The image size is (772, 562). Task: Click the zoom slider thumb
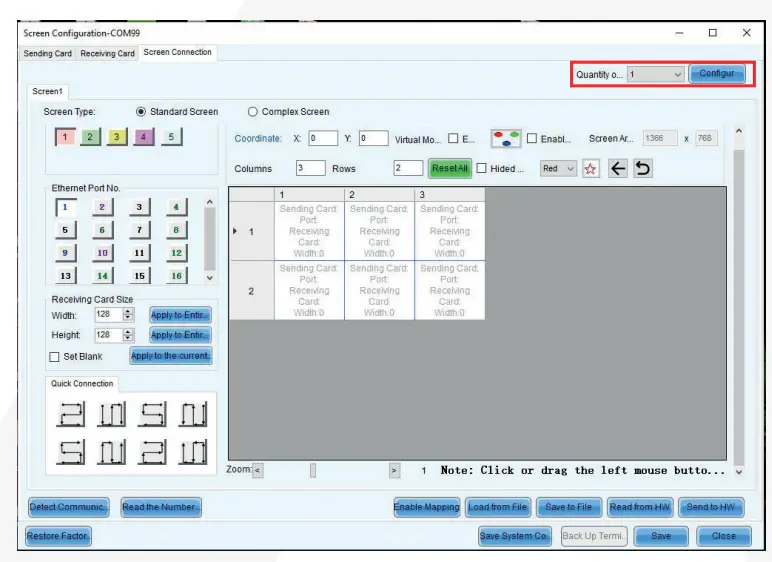313,470
